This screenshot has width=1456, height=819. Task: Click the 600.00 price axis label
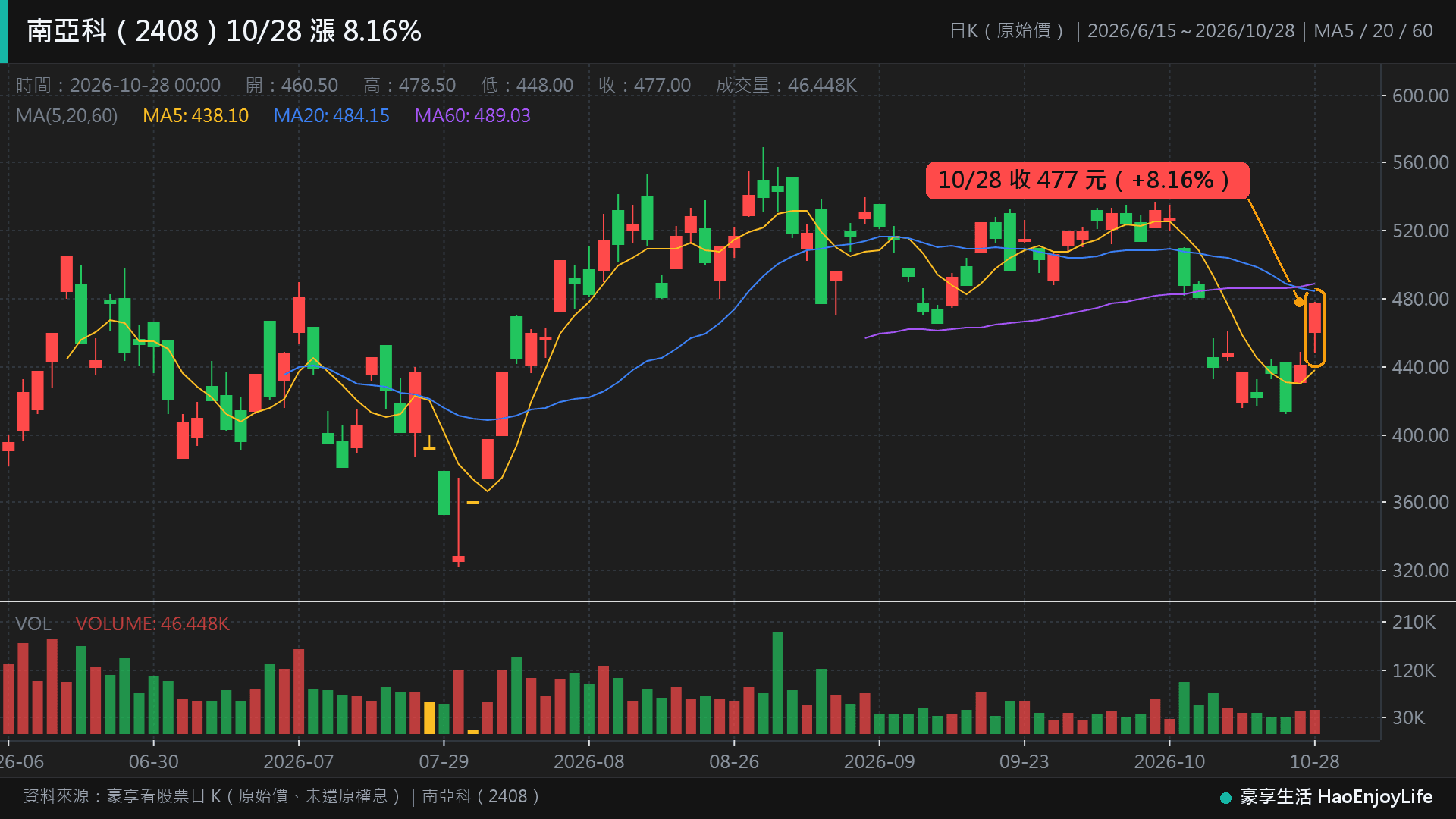coord(1420,96)
